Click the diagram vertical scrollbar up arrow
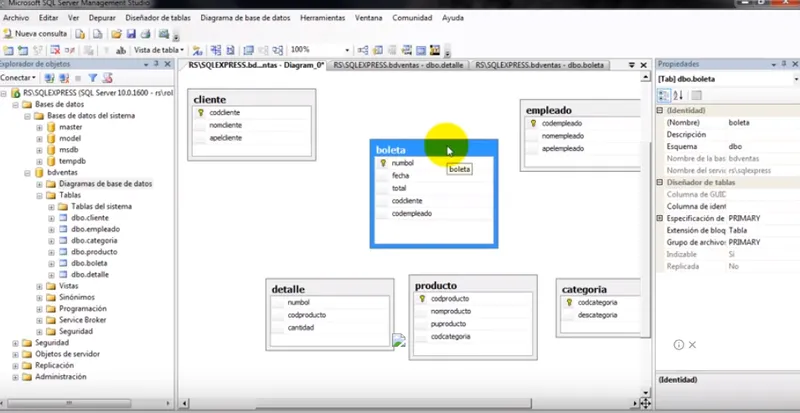Screen dimensions: 800x413 (646, 78)
